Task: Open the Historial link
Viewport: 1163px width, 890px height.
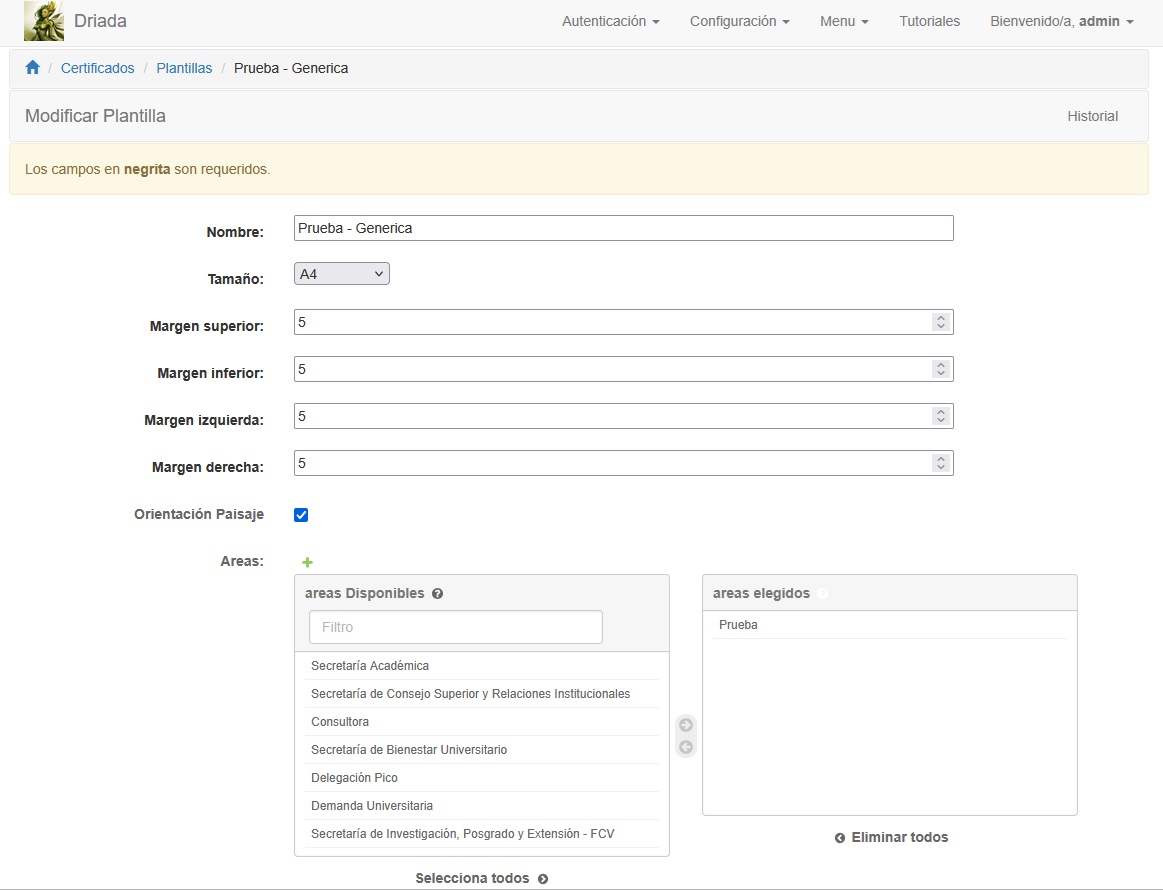Action: coord(1092,116)
